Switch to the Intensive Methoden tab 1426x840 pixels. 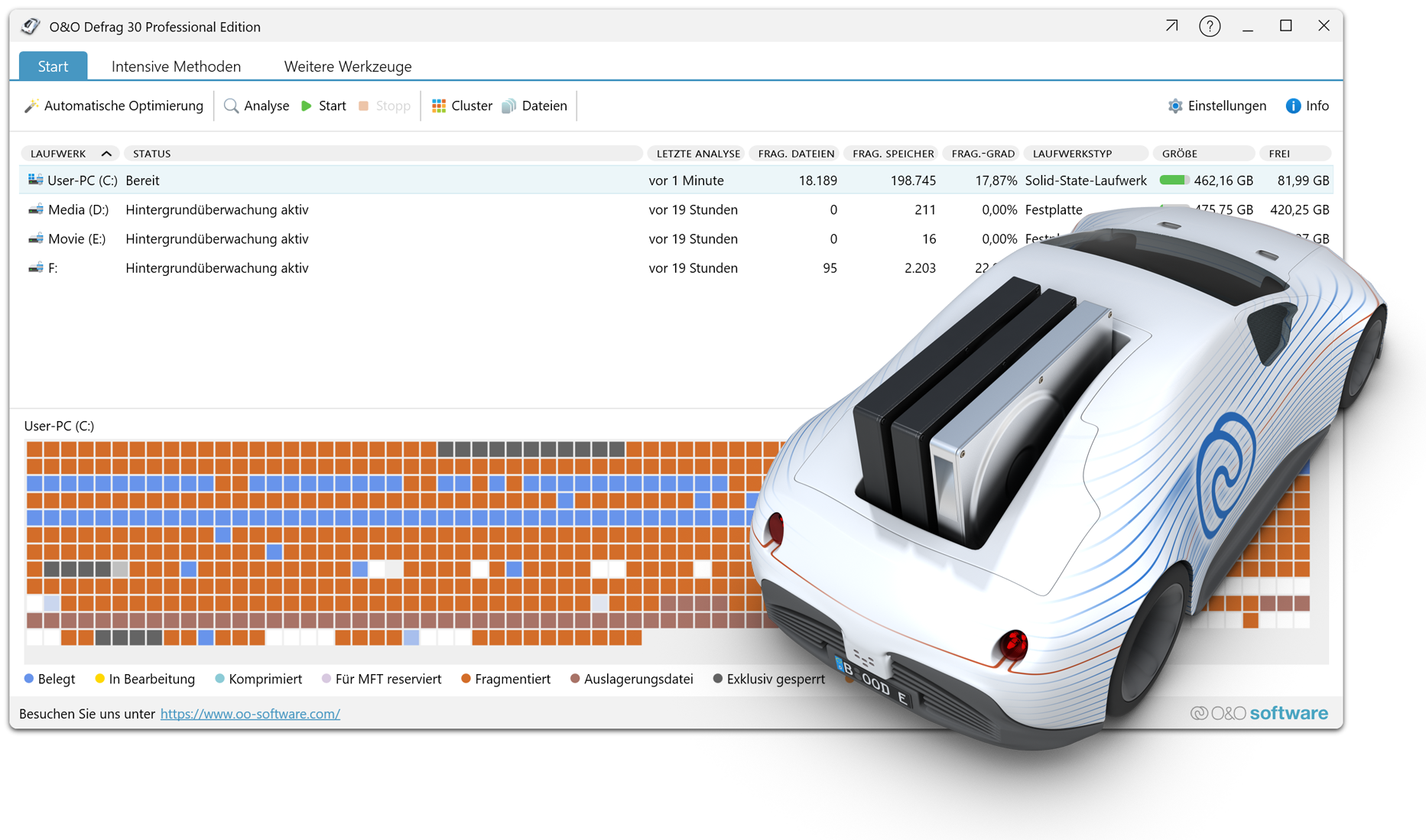(x=176, y=66)
